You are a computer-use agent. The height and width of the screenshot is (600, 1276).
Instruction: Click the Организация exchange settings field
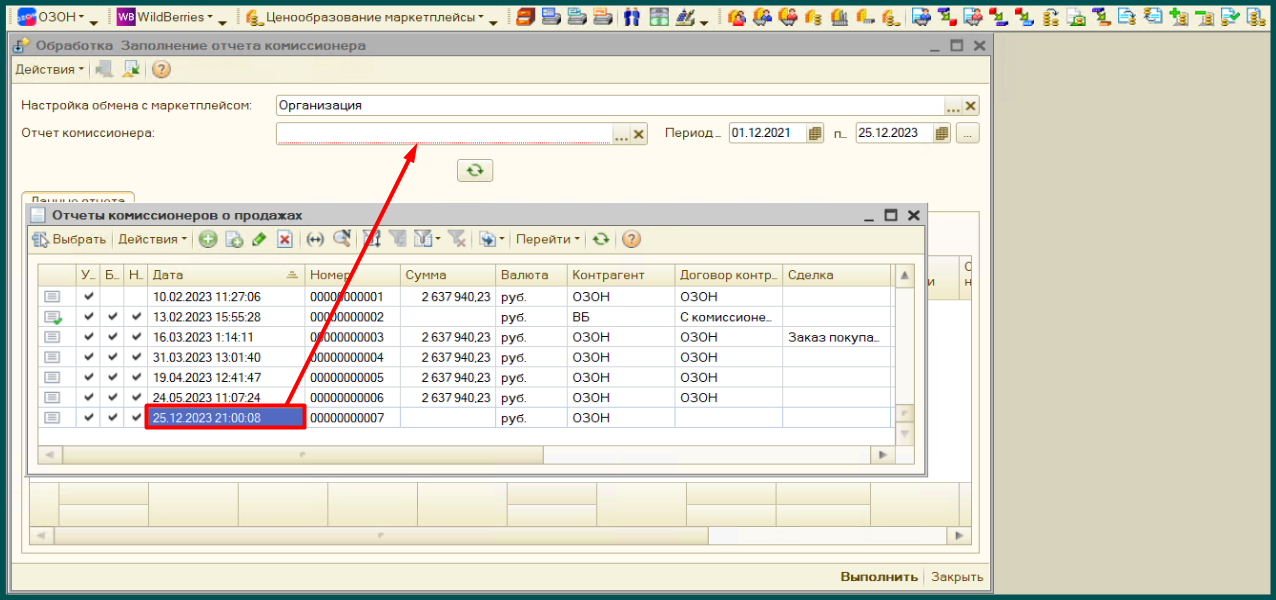[x=610, y=105]
